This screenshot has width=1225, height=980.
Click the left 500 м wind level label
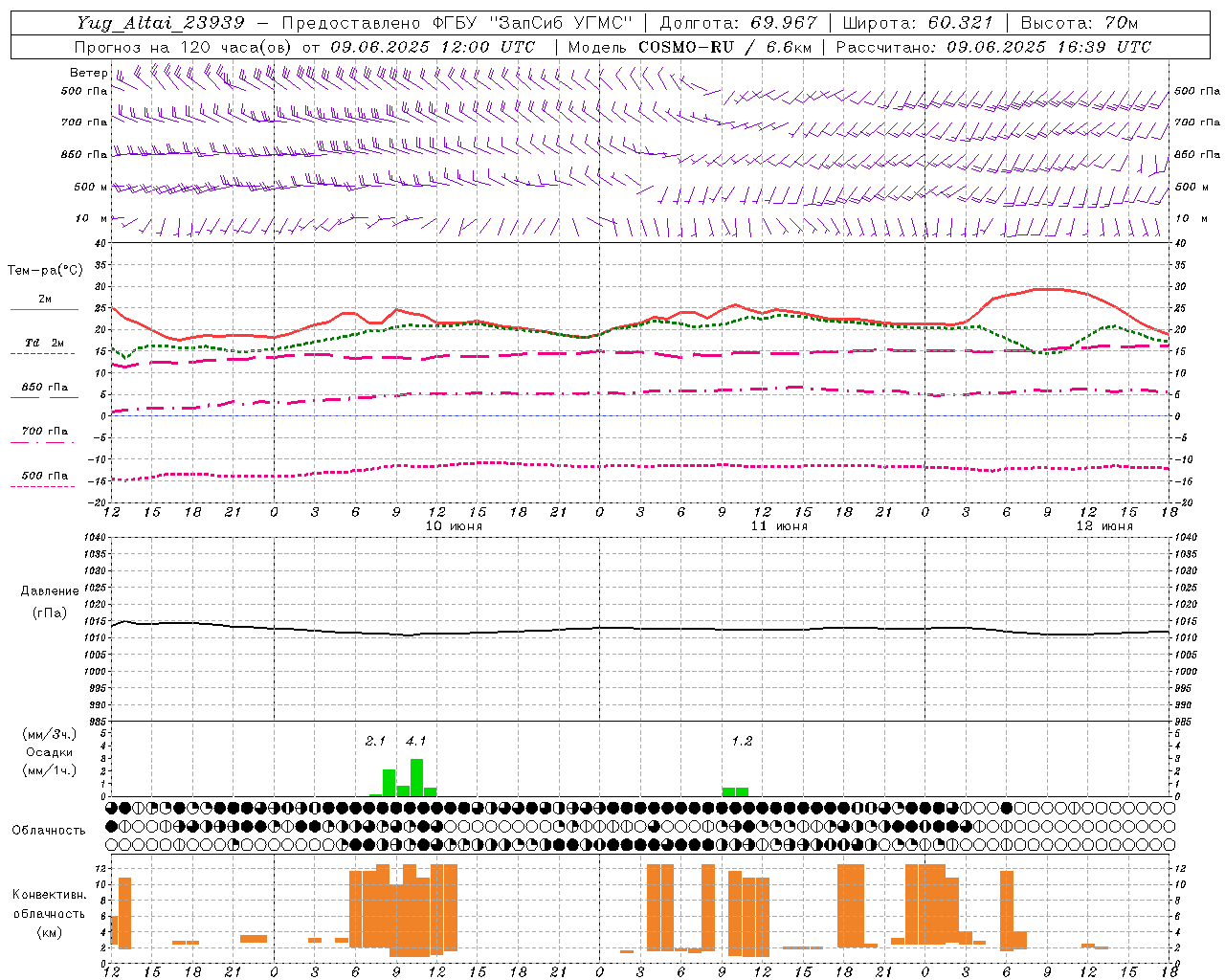click(x=91, y=187)
